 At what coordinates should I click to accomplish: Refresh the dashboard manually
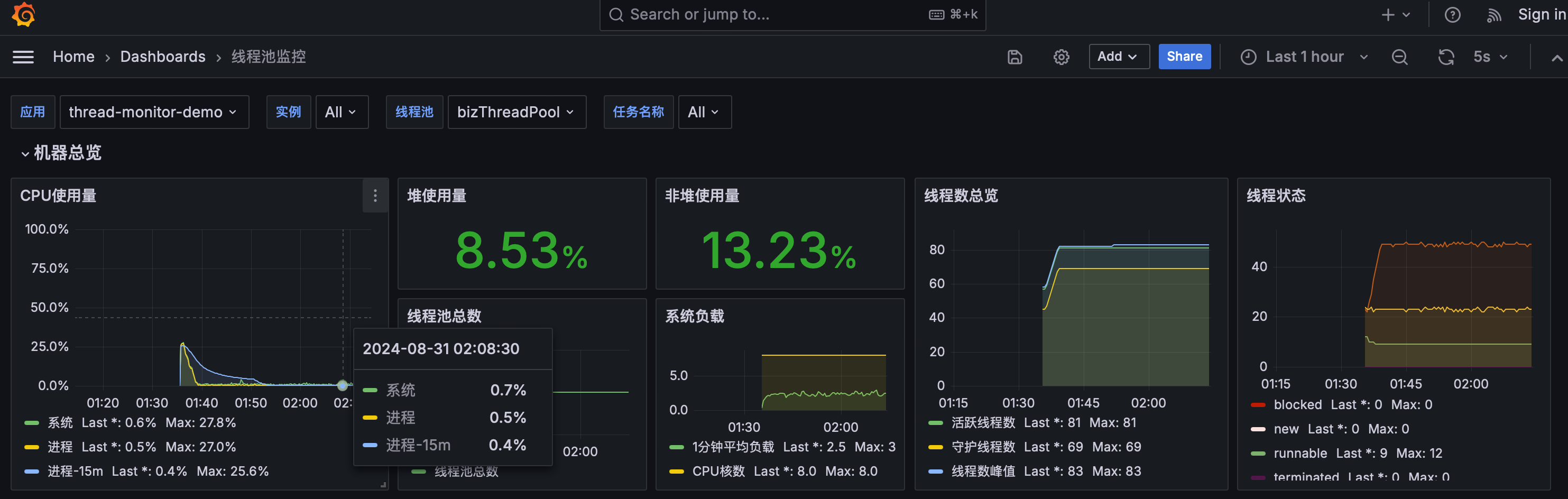(x=1446, y=57)
